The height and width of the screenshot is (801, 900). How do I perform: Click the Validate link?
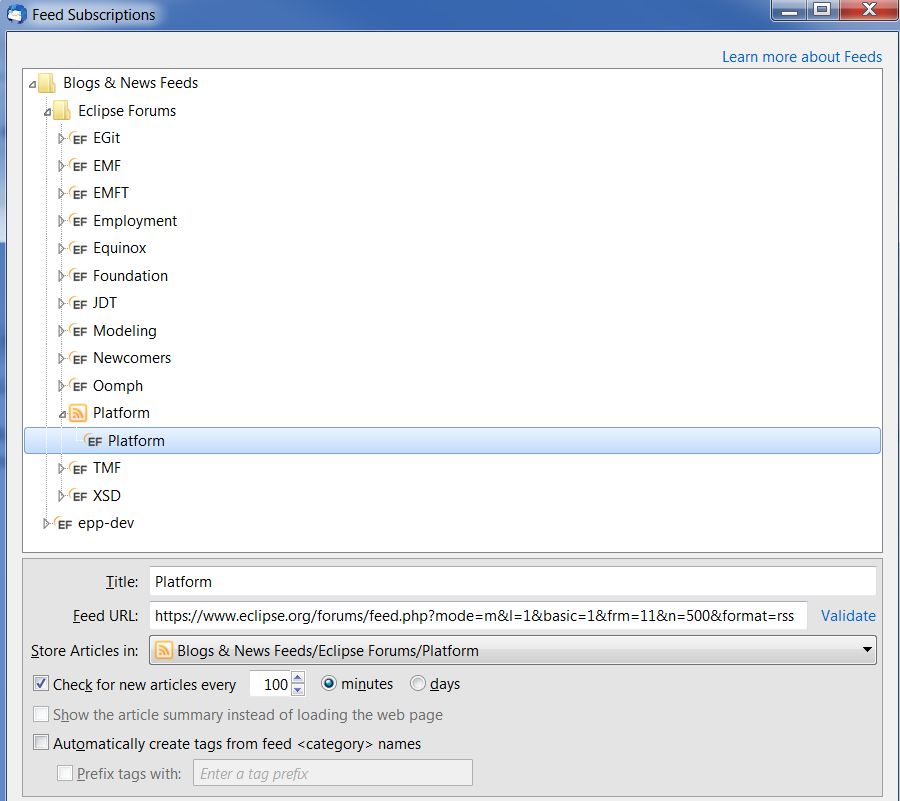click(848, 616)
